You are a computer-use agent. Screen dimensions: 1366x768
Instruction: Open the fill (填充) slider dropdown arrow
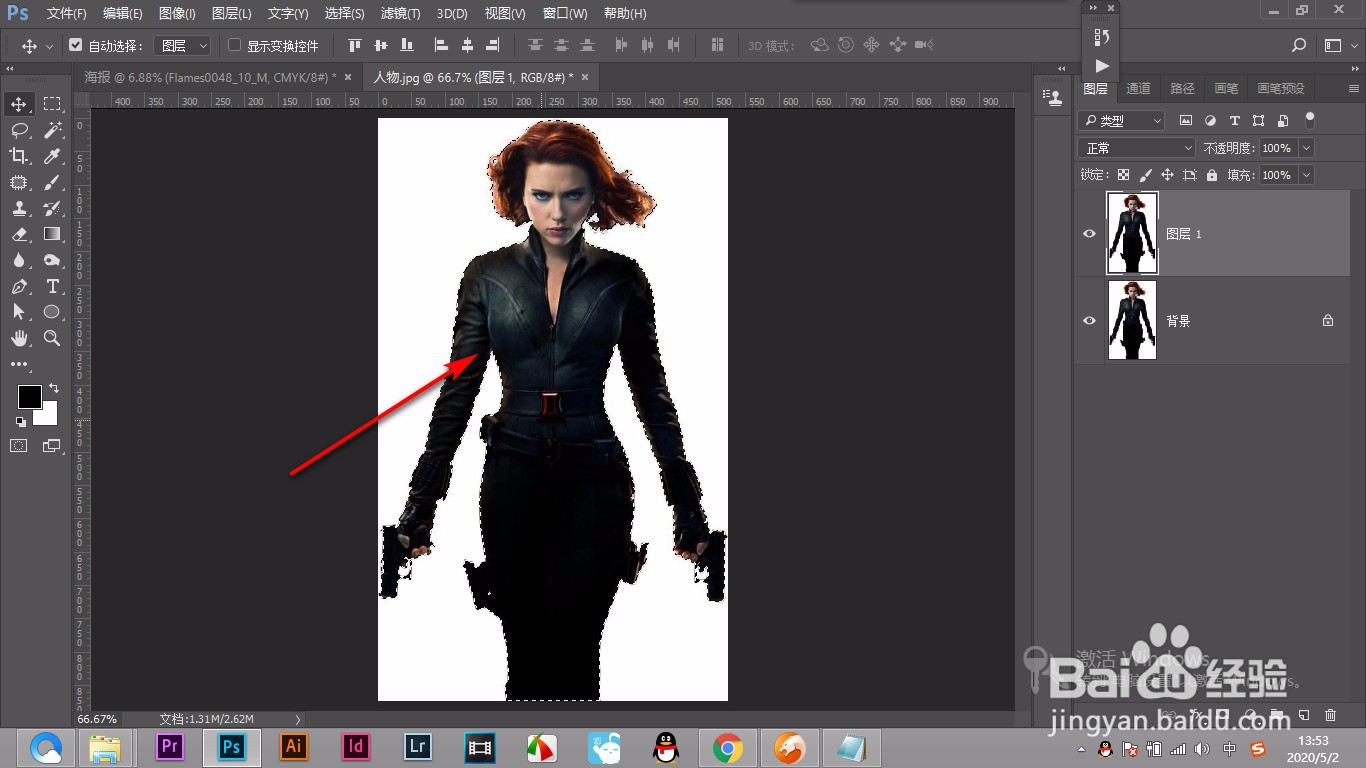point(1306,175)
